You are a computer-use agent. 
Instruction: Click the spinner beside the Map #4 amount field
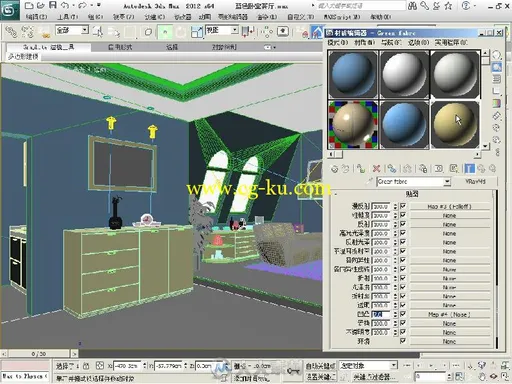pyautogui.click(x=395, y=314)
